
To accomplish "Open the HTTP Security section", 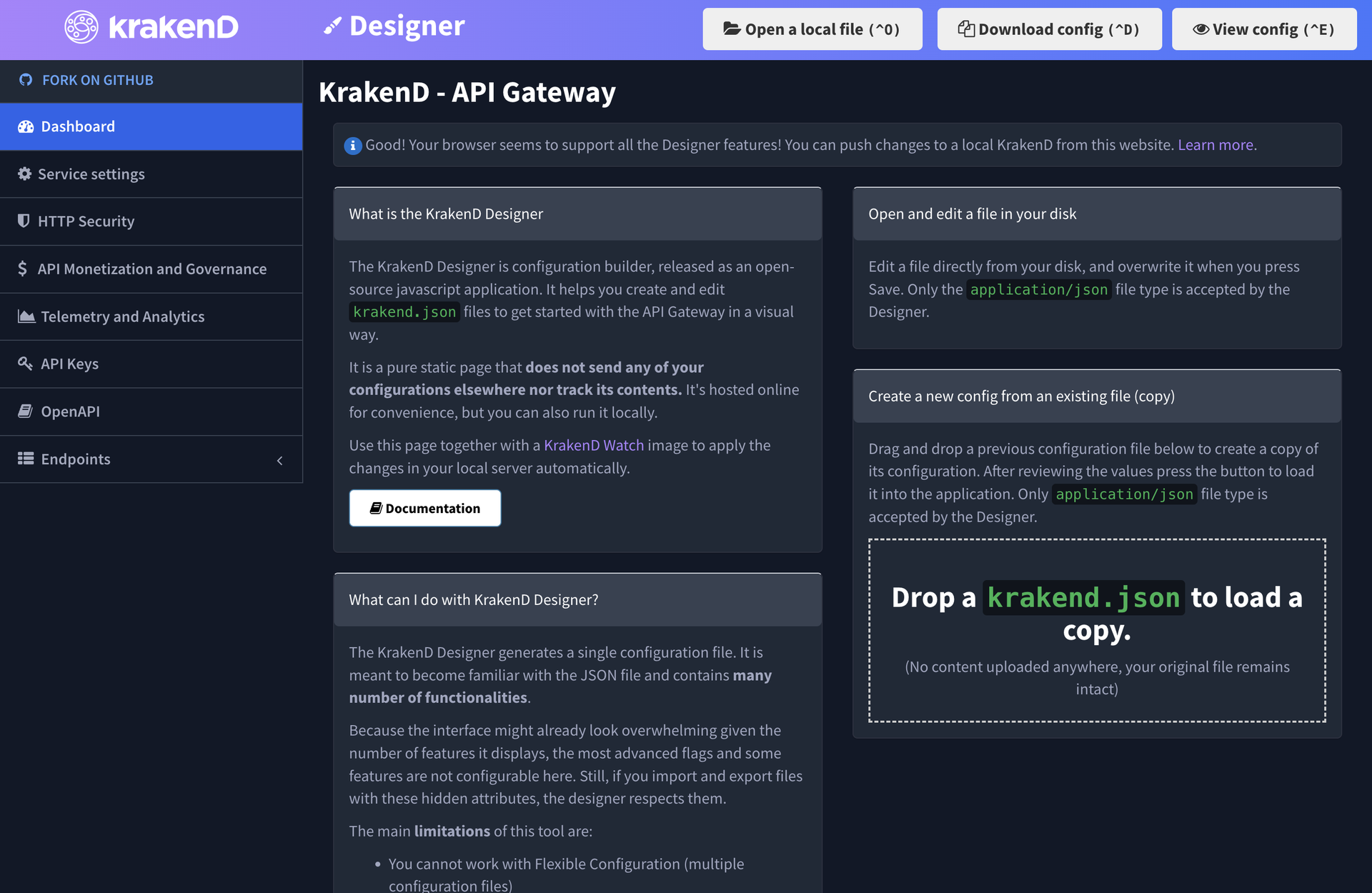I will (151, 221).
